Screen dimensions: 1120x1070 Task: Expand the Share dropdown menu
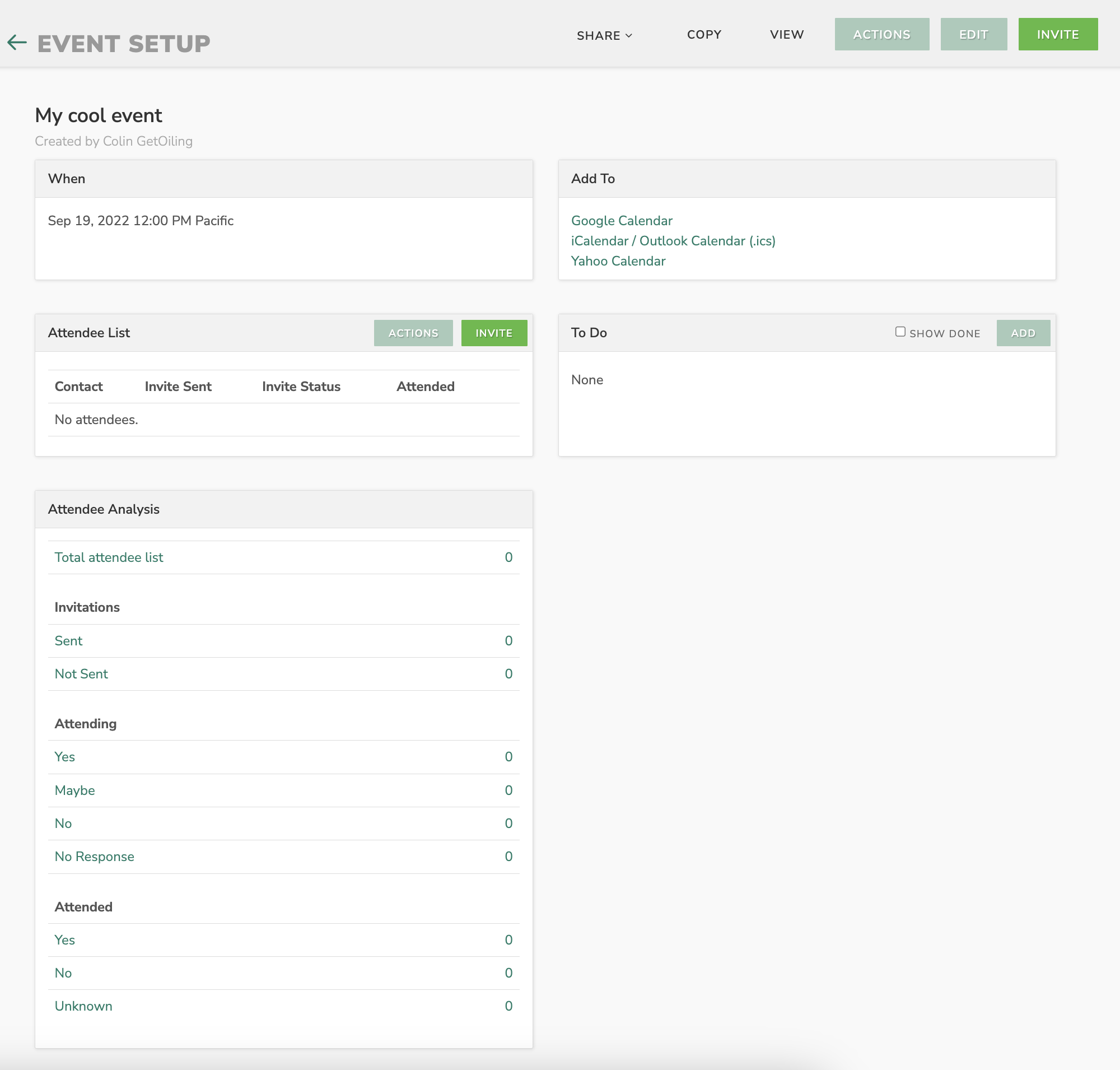click(x=604, y=35)
